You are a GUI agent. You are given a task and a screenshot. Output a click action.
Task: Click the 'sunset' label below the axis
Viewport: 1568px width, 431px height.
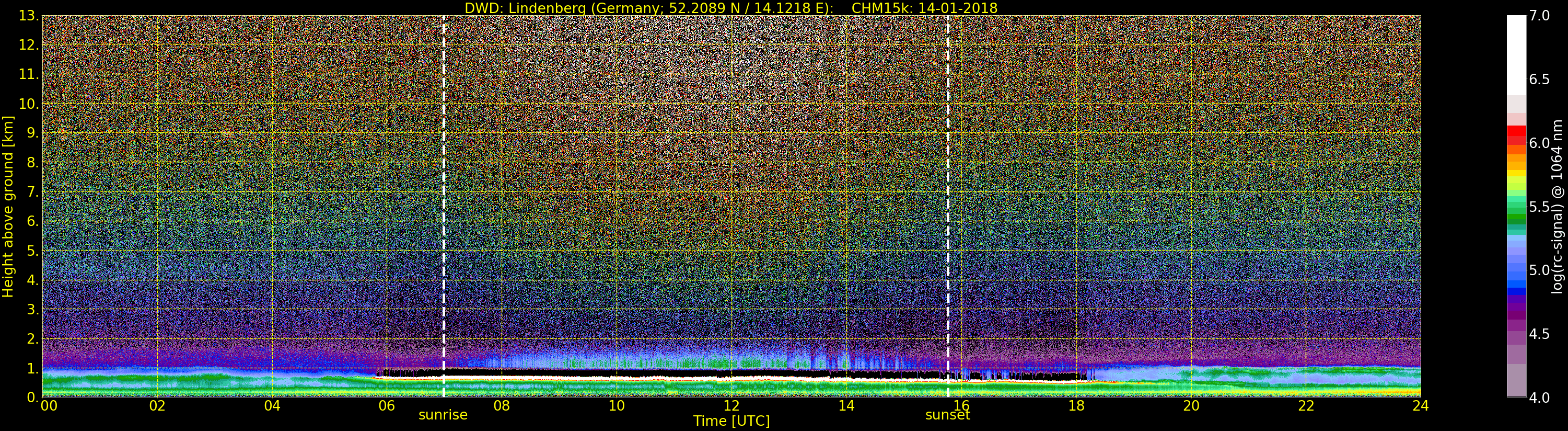click(948, 415)
